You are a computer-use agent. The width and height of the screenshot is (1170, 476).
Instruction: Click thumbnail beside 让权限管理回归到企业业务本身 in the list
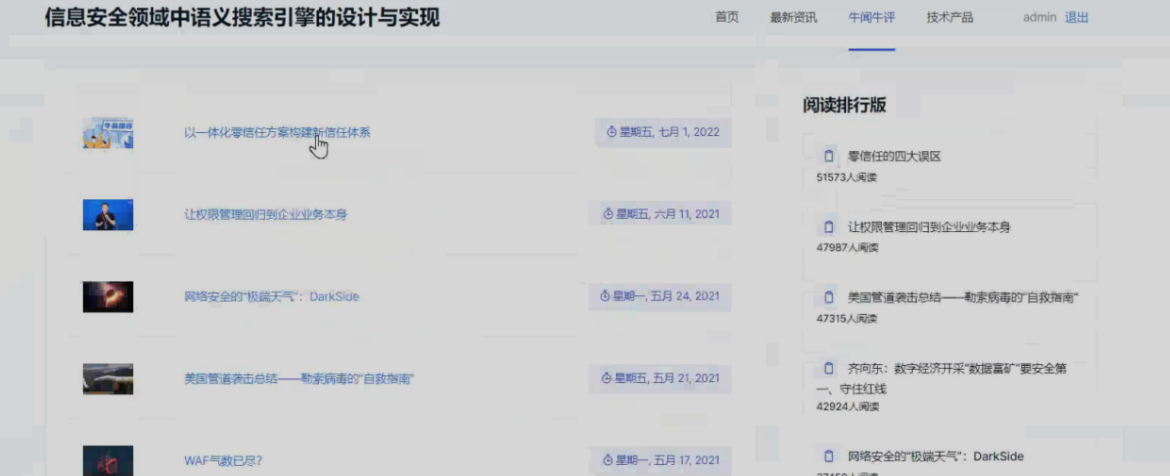point(108,215)
